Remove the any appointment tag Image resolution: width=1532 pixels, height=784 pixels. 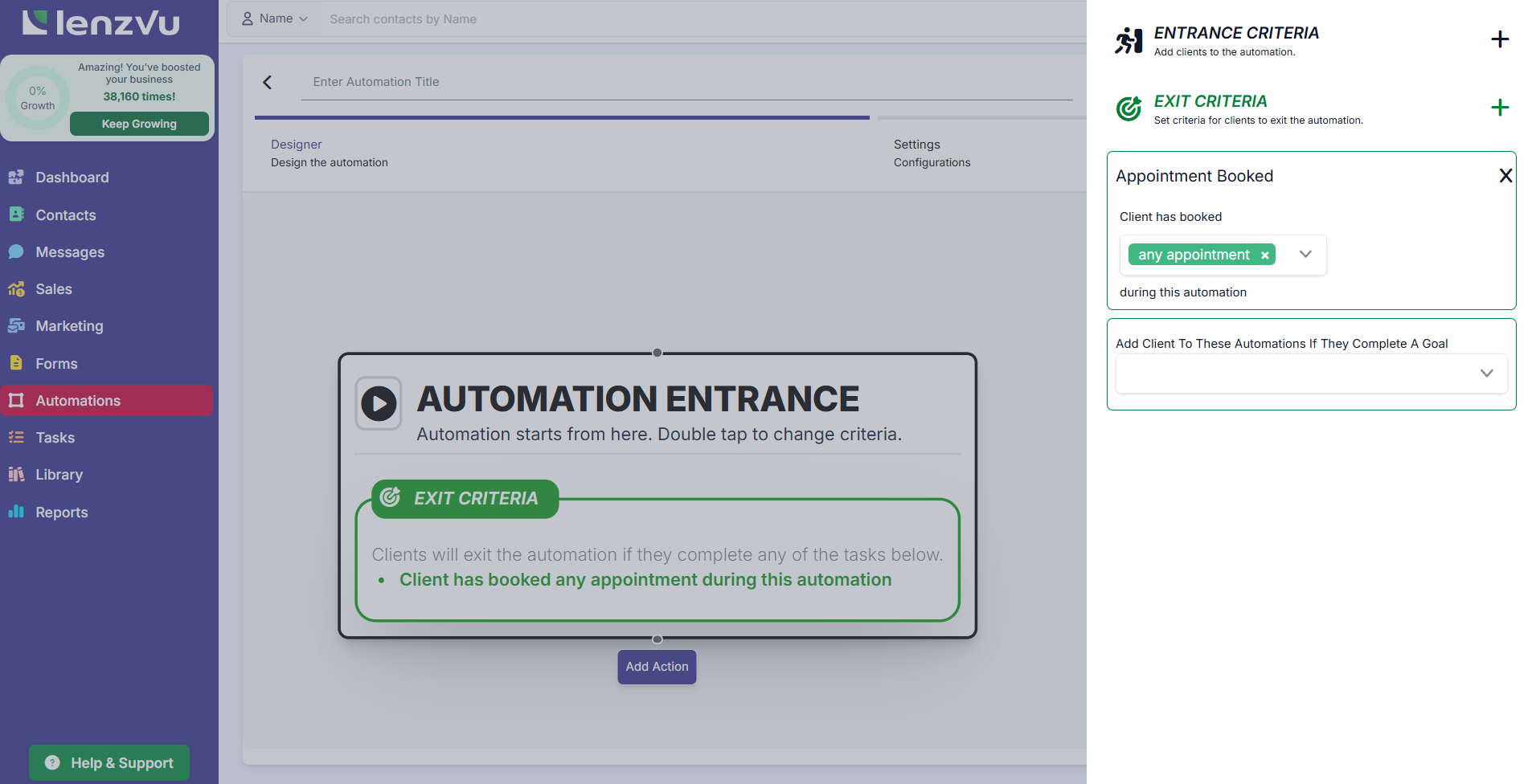pos(1264,255)
